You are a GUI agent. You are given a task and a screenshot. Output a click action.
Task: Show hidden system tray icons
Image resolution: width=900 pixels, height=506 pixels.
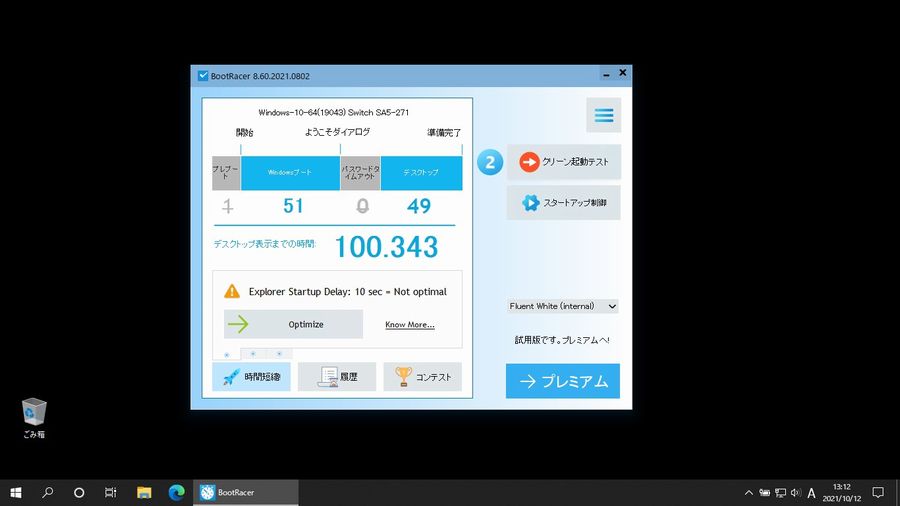(748, 492)
